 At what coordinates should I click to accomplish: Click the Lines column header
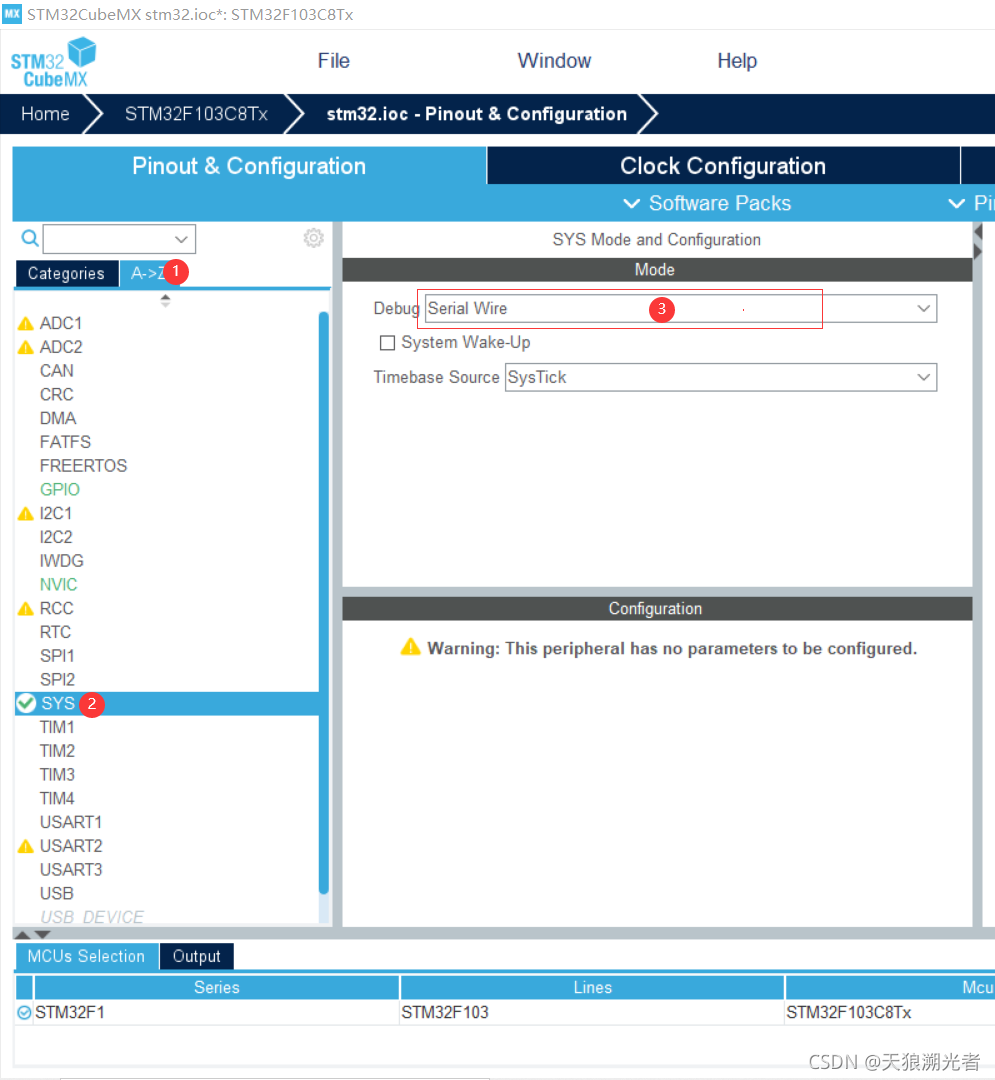592,987
